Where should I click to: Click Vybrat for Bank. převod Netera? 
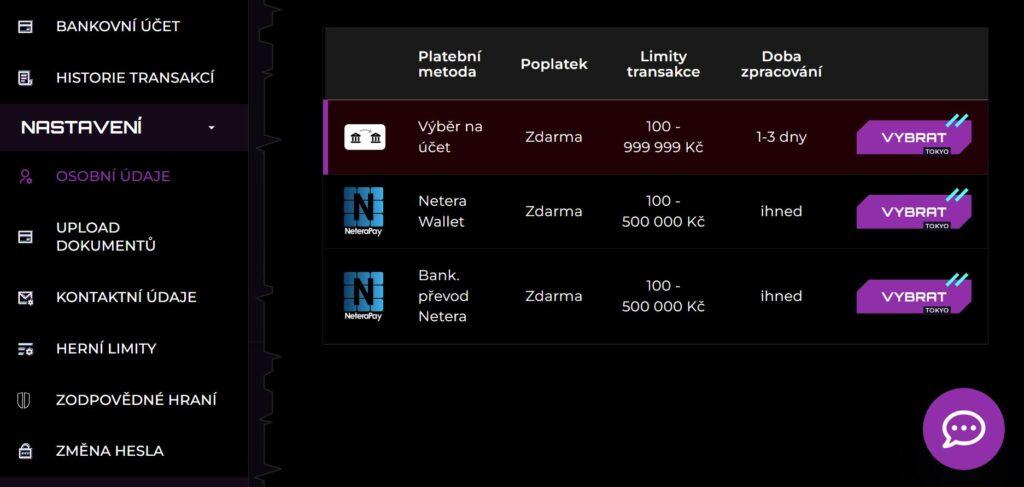coord(914,296)
